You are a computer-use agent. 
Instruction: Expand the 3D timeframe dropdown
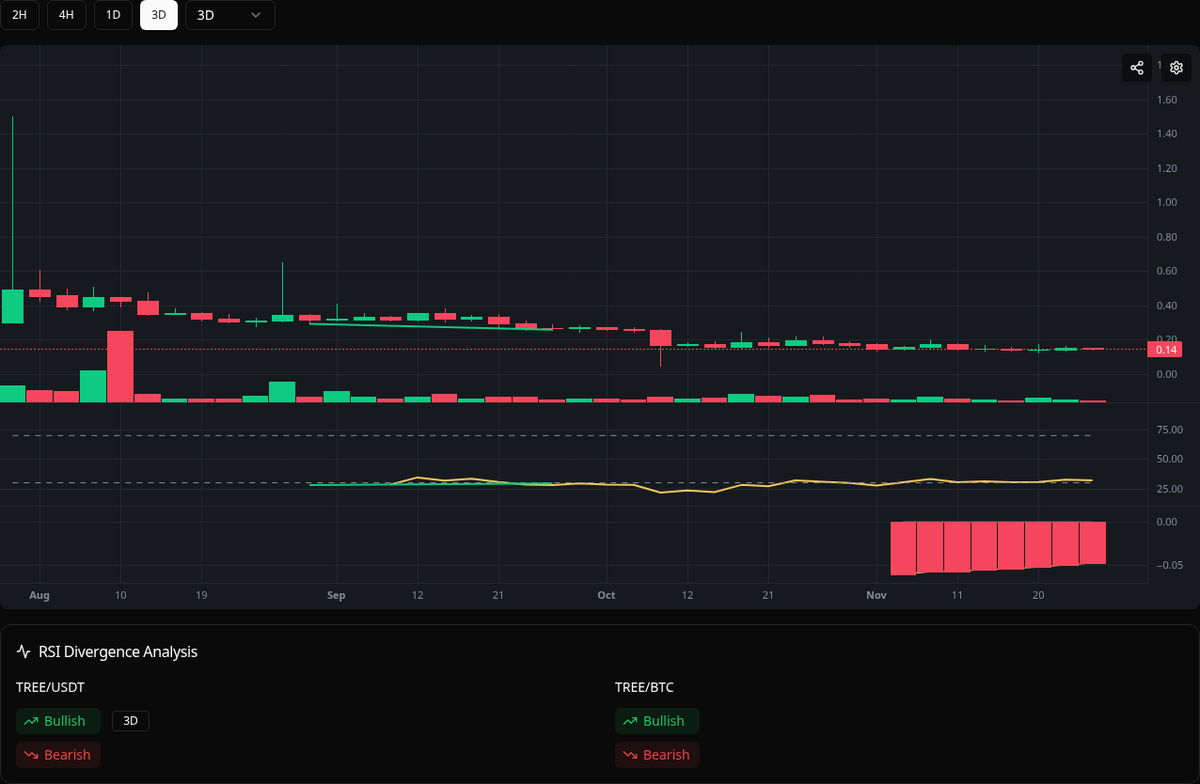click(230, 15)
